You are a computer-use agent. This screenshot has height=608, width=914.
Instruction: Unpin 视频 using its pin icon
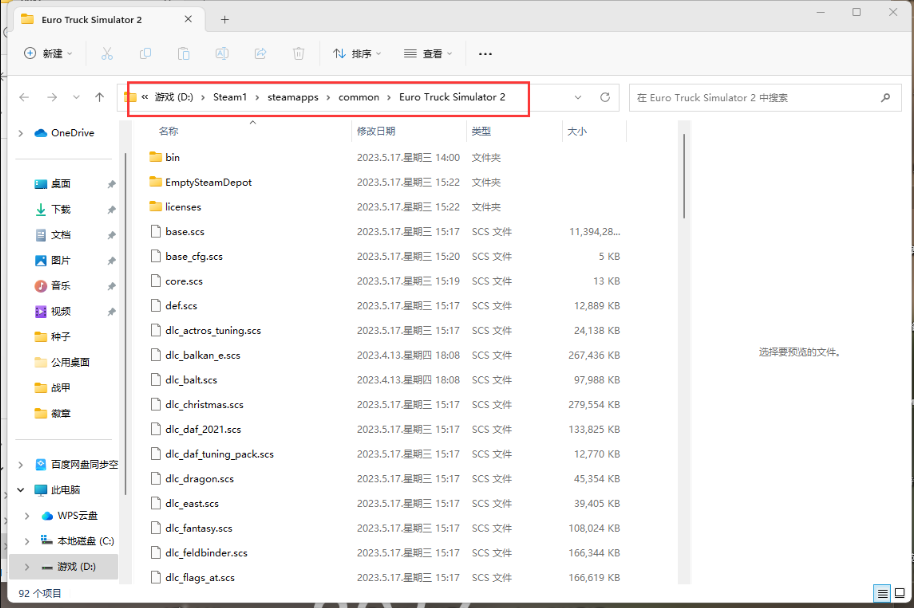(111, 312)
